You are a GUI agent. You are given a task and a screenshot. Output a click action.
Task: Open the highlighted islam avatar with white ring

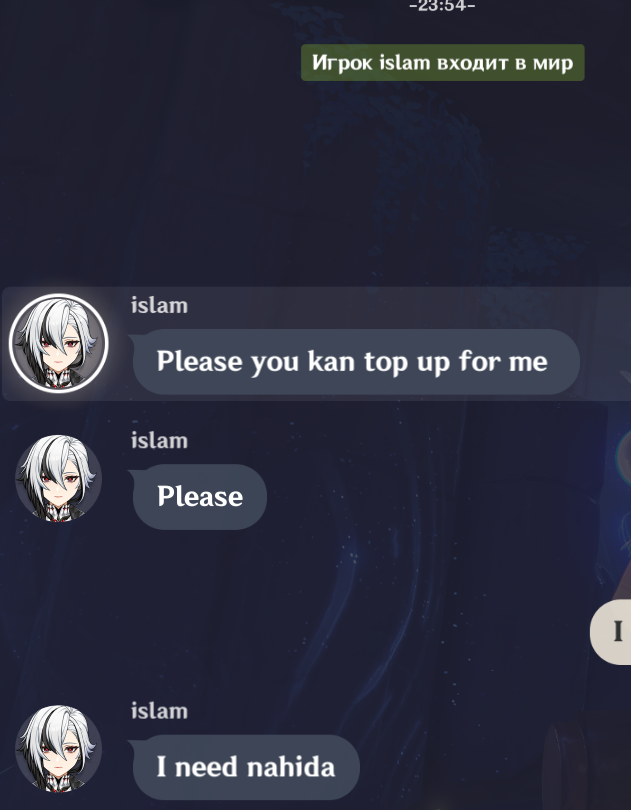click(58, 344)
